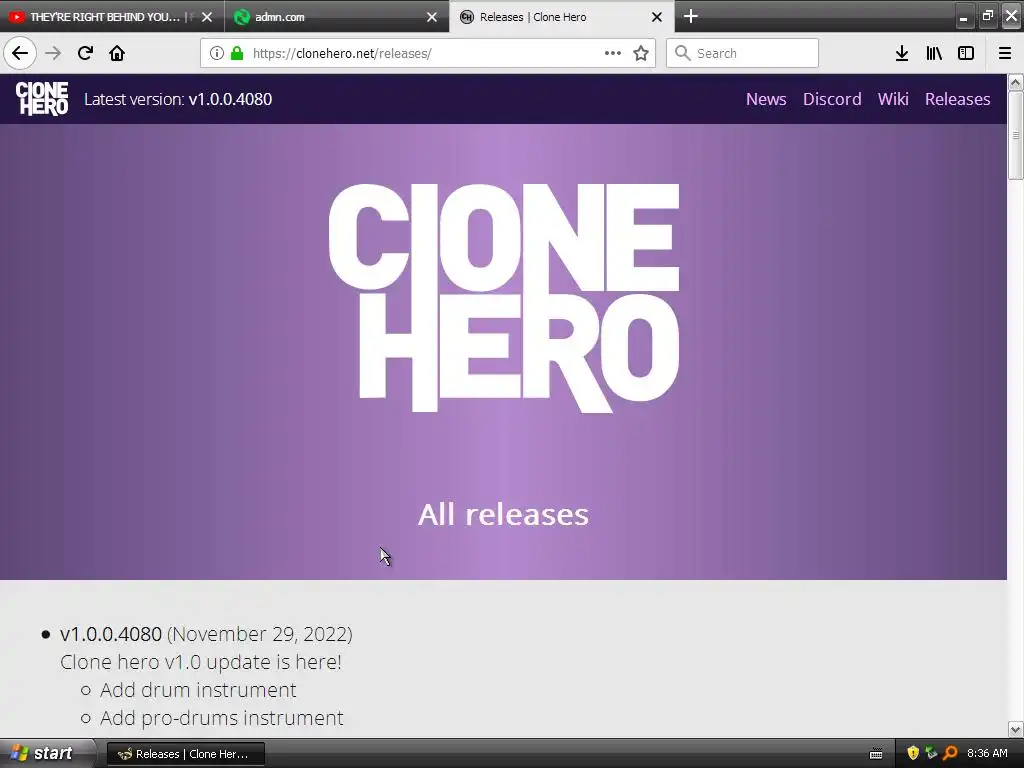Click the Releases | Clone Hero taskbar button

[185, 754]
